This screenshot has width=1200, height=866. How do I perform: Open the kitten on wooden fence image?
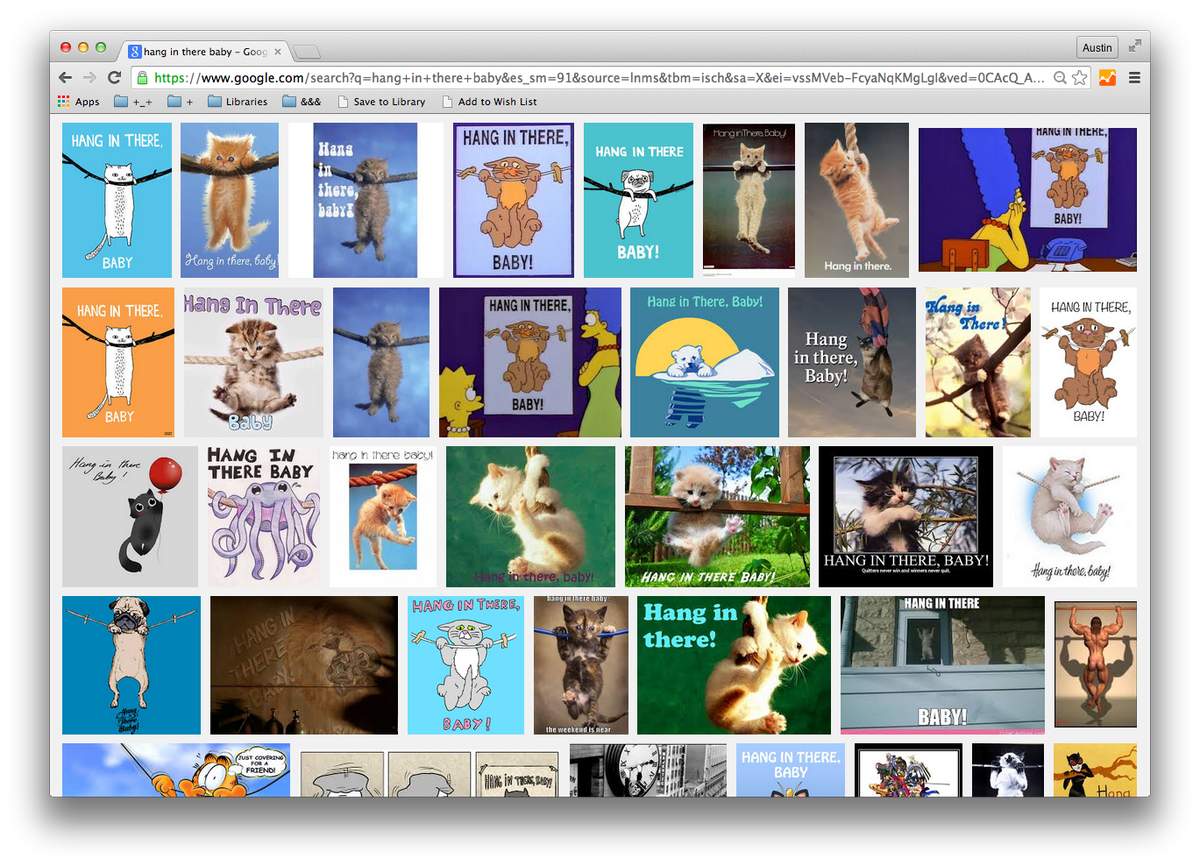[717, 516]
